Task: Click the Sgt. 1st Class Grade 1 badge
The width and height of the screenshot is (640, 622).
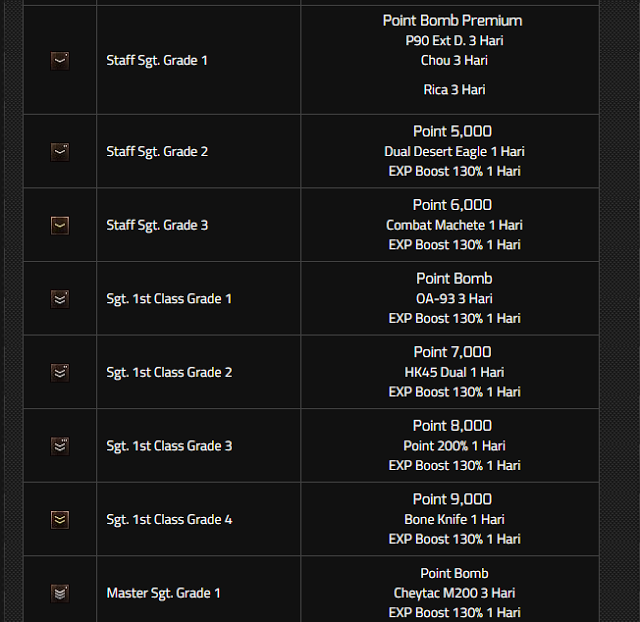Action: tap(60, 299)
